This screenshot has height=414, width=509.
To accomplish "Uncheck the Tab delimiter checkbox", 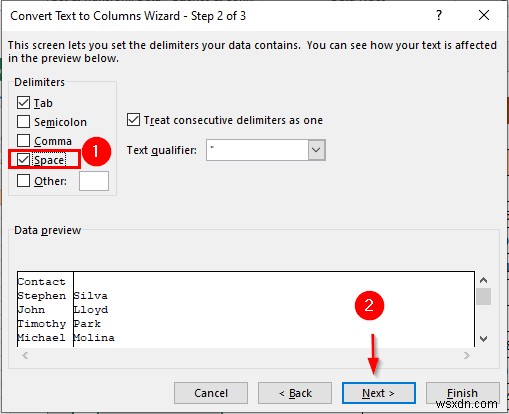I will pos(23,103).
